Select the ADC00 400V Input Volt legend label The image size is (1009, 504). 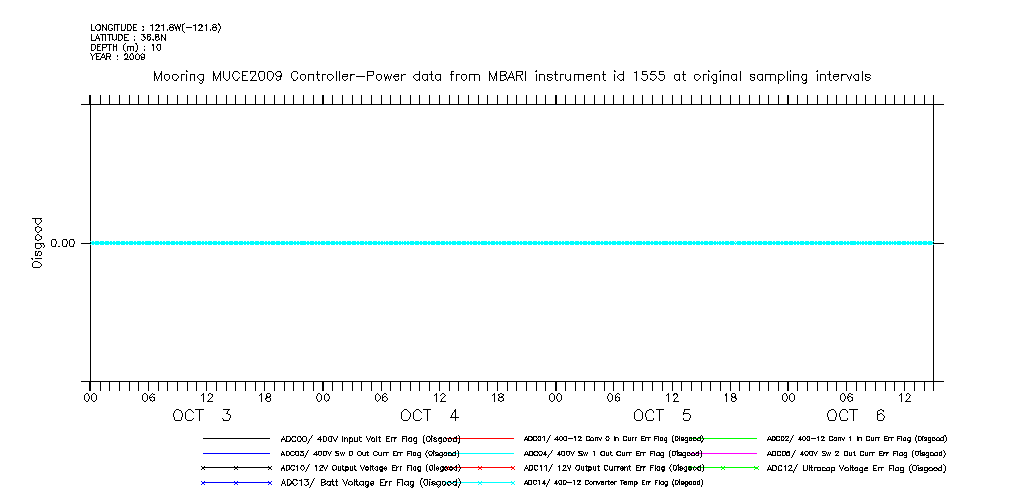click(x=370, y=438)
